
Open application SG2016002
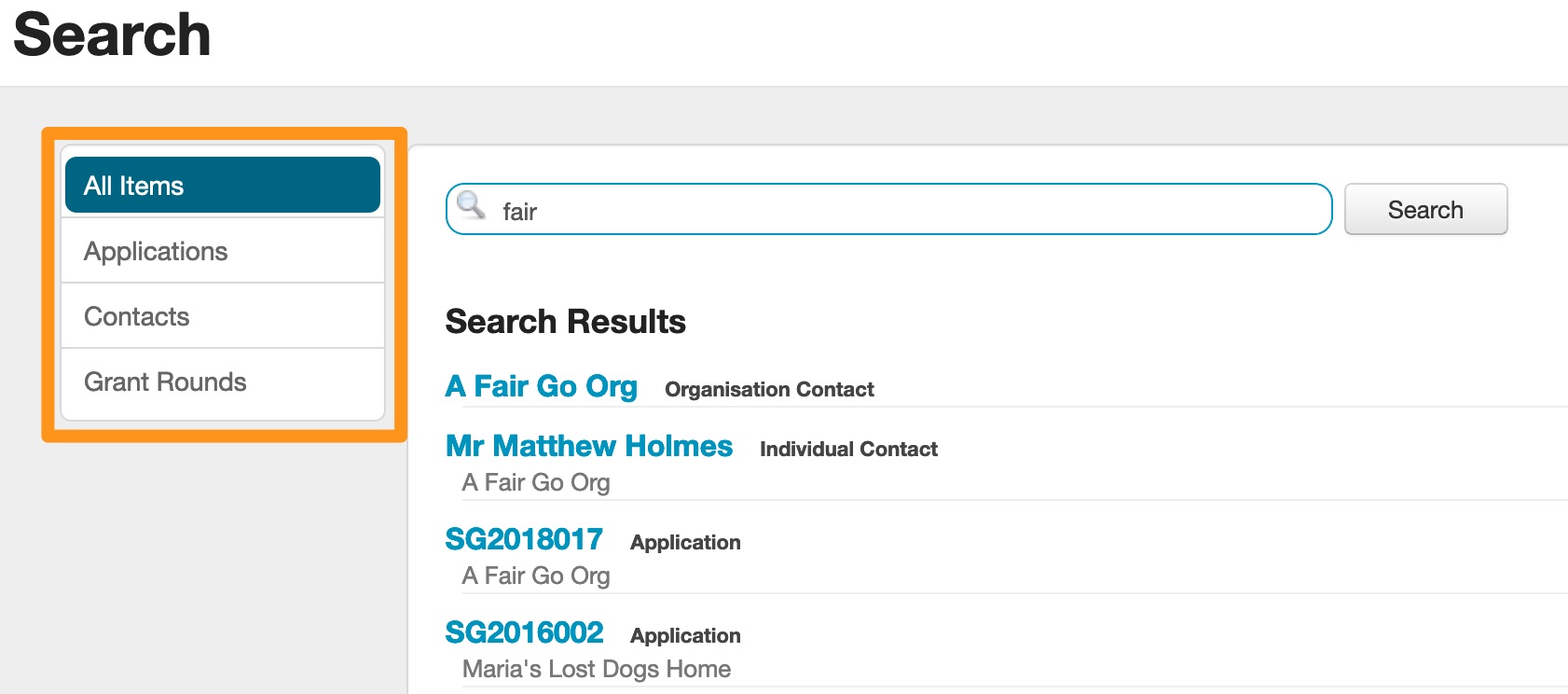(524, 632)
